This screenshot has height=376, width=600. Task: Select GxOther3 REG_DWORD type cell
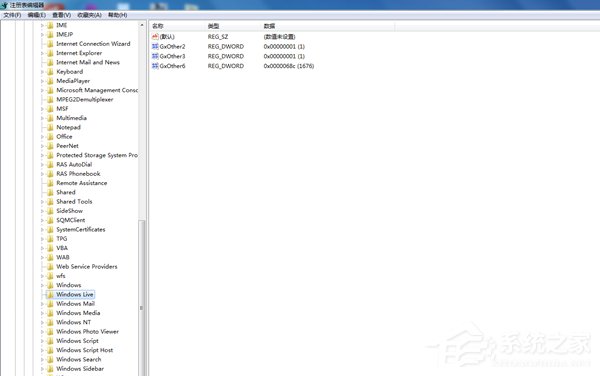click(x=225, y=56)
